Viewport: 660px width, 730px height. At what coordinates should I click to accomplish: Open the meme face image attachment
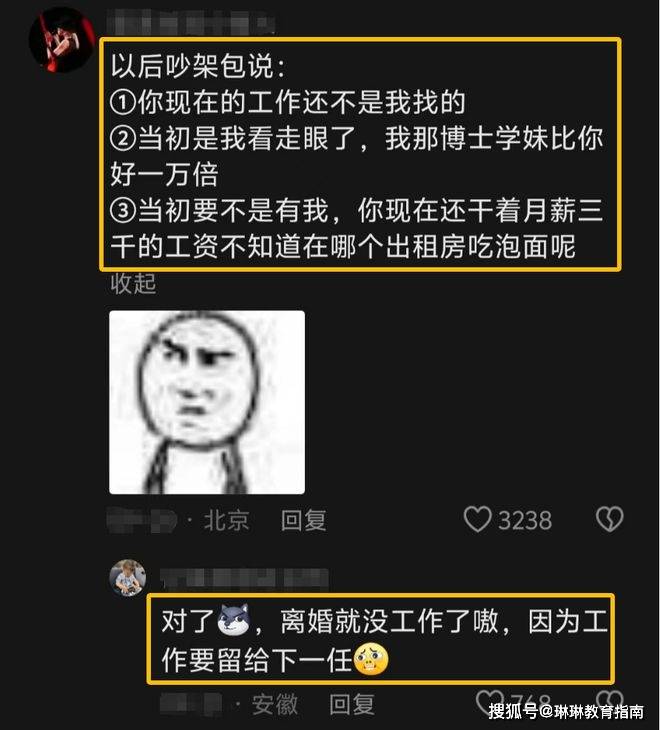(207, 402)
